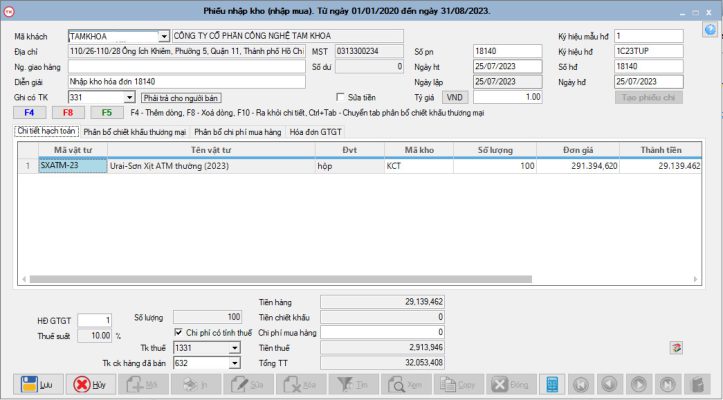Go to previous record navigation button
The image size is (723, 400).
pos(610,384)
